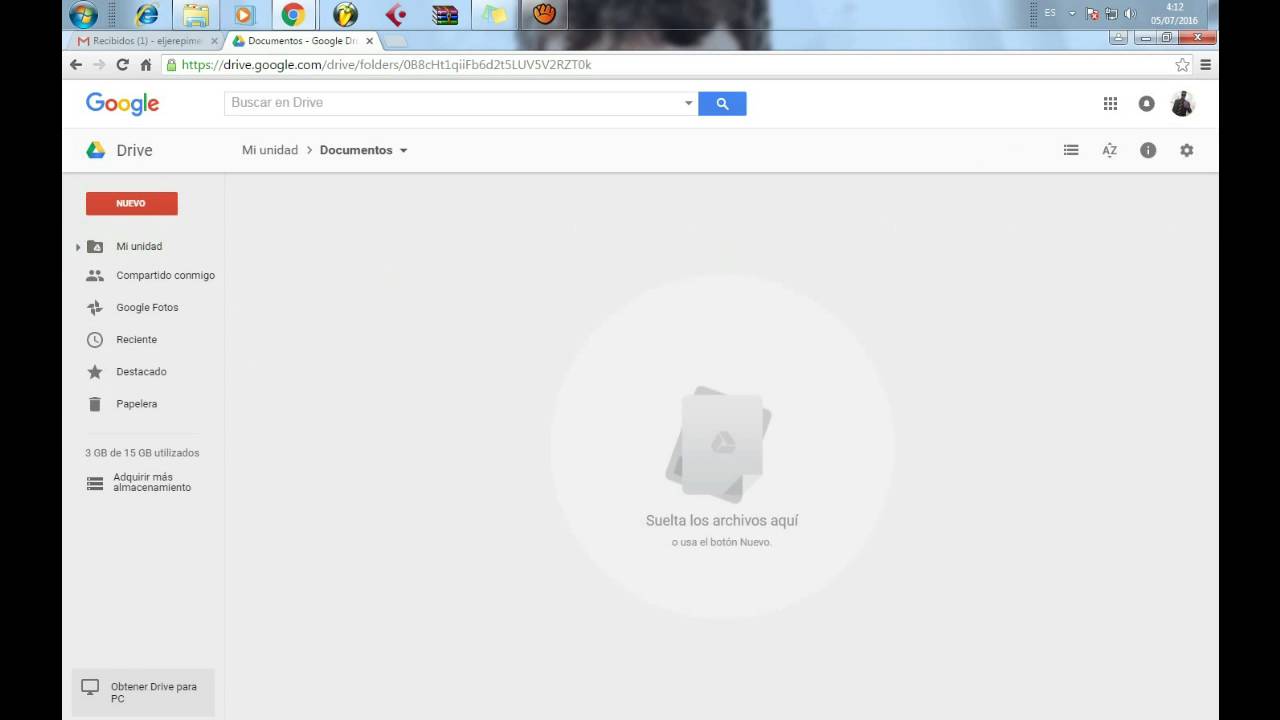Open WinRAR taskbar icon
This screenshot has height=720, width=1280.
[x=445, y=15]
